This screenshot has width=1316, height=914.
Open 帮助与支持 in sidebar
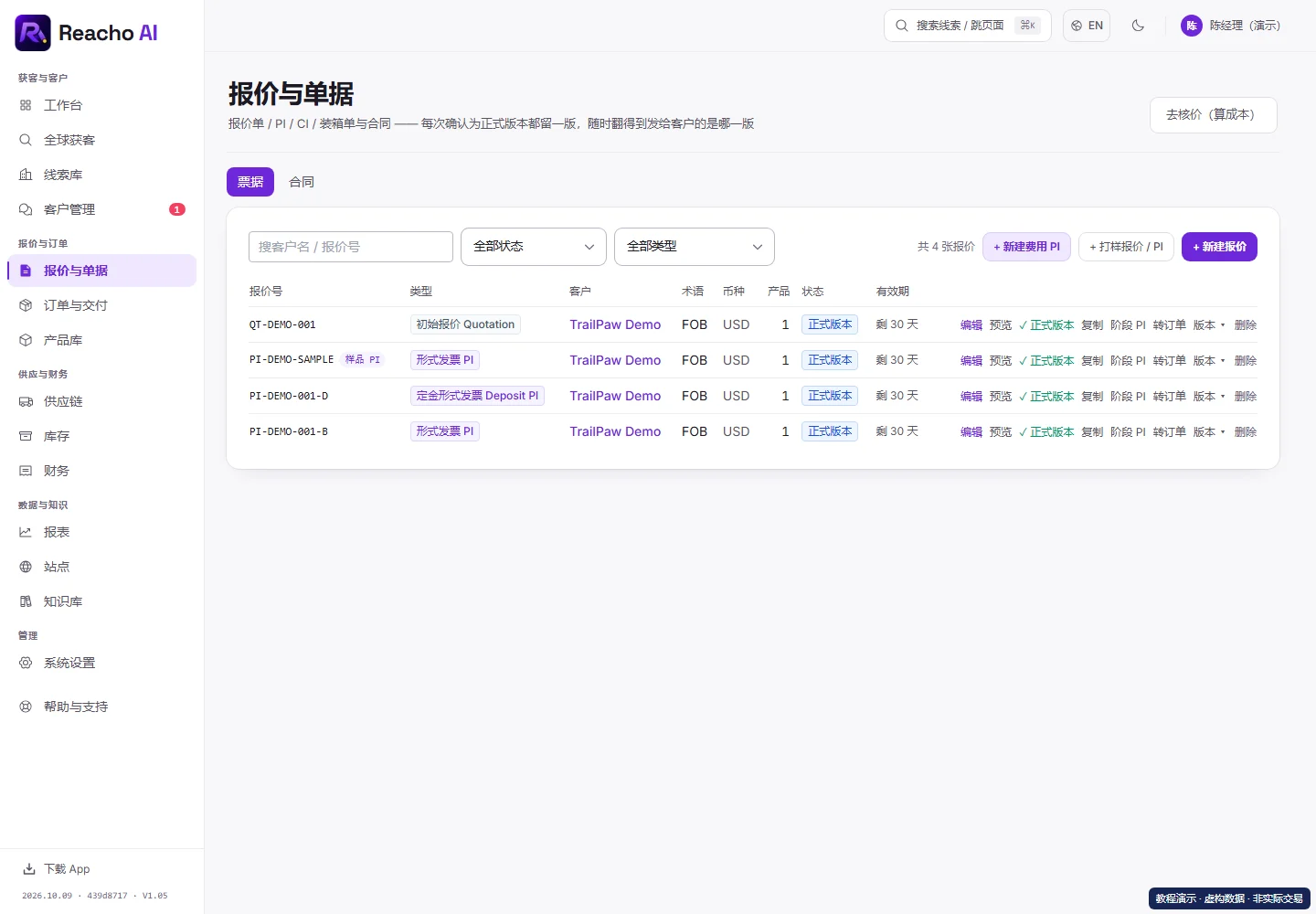101,707
